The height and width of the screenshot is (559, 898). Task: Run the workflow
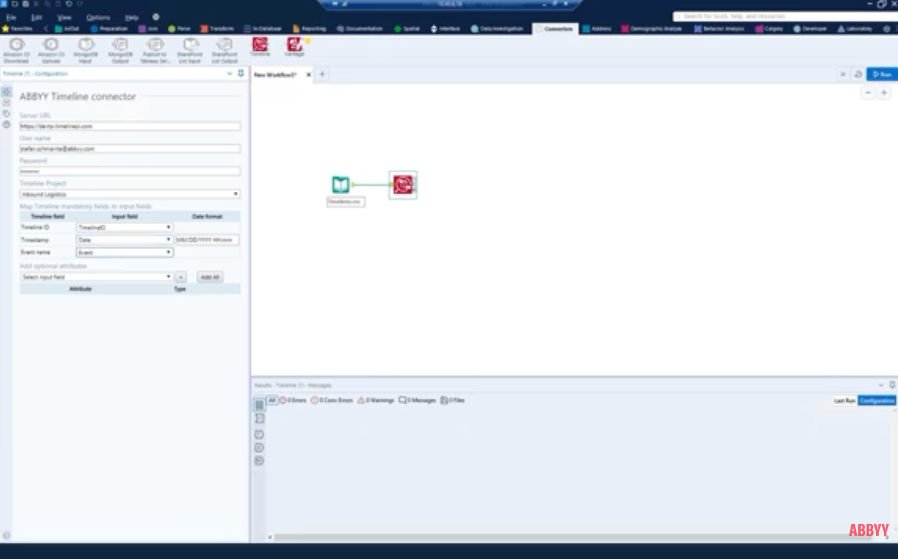coord(882,74)
